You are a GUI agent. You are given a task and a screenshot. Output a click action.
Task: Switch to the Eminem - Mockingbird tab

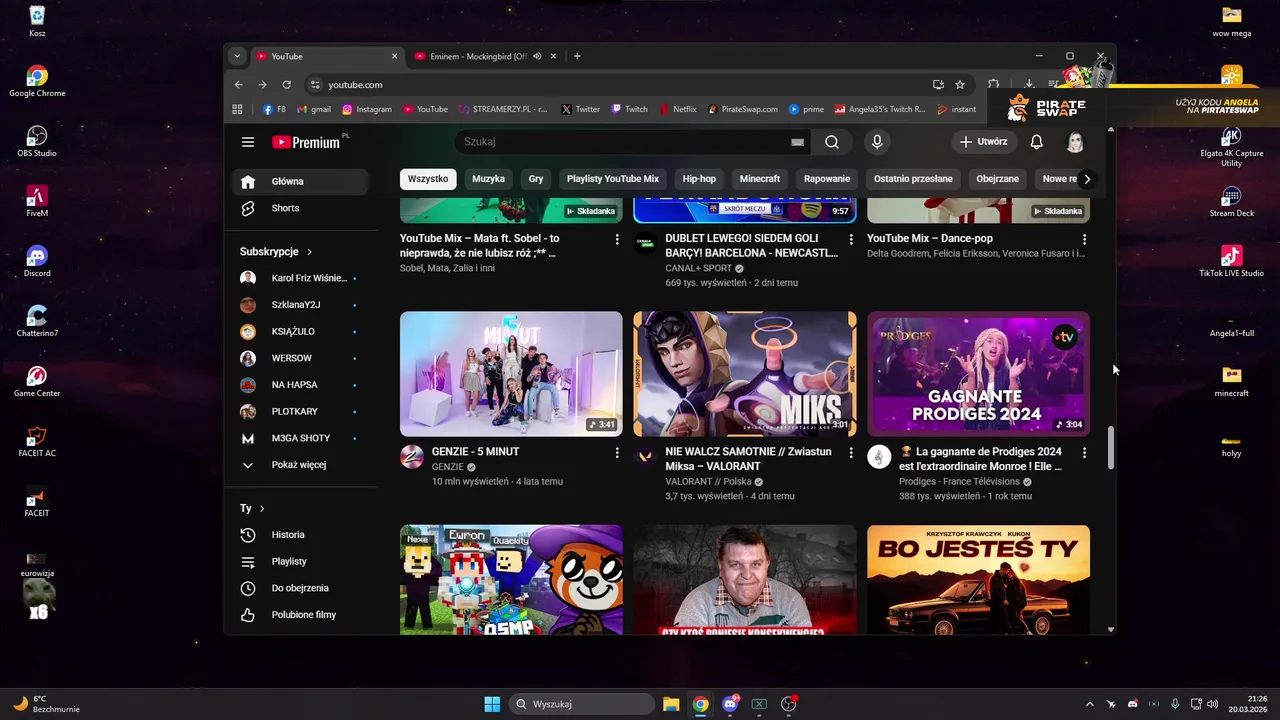[x=480, y=56]
